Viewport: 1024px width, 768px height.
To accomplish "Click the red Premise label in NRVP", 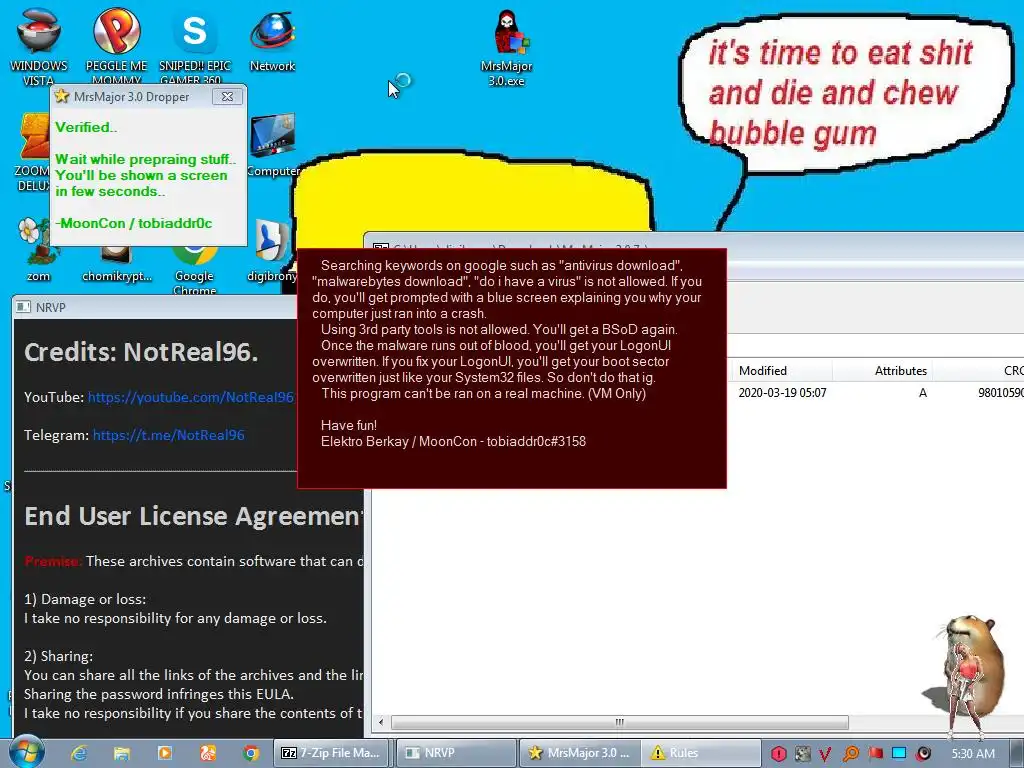I will 53,561.
